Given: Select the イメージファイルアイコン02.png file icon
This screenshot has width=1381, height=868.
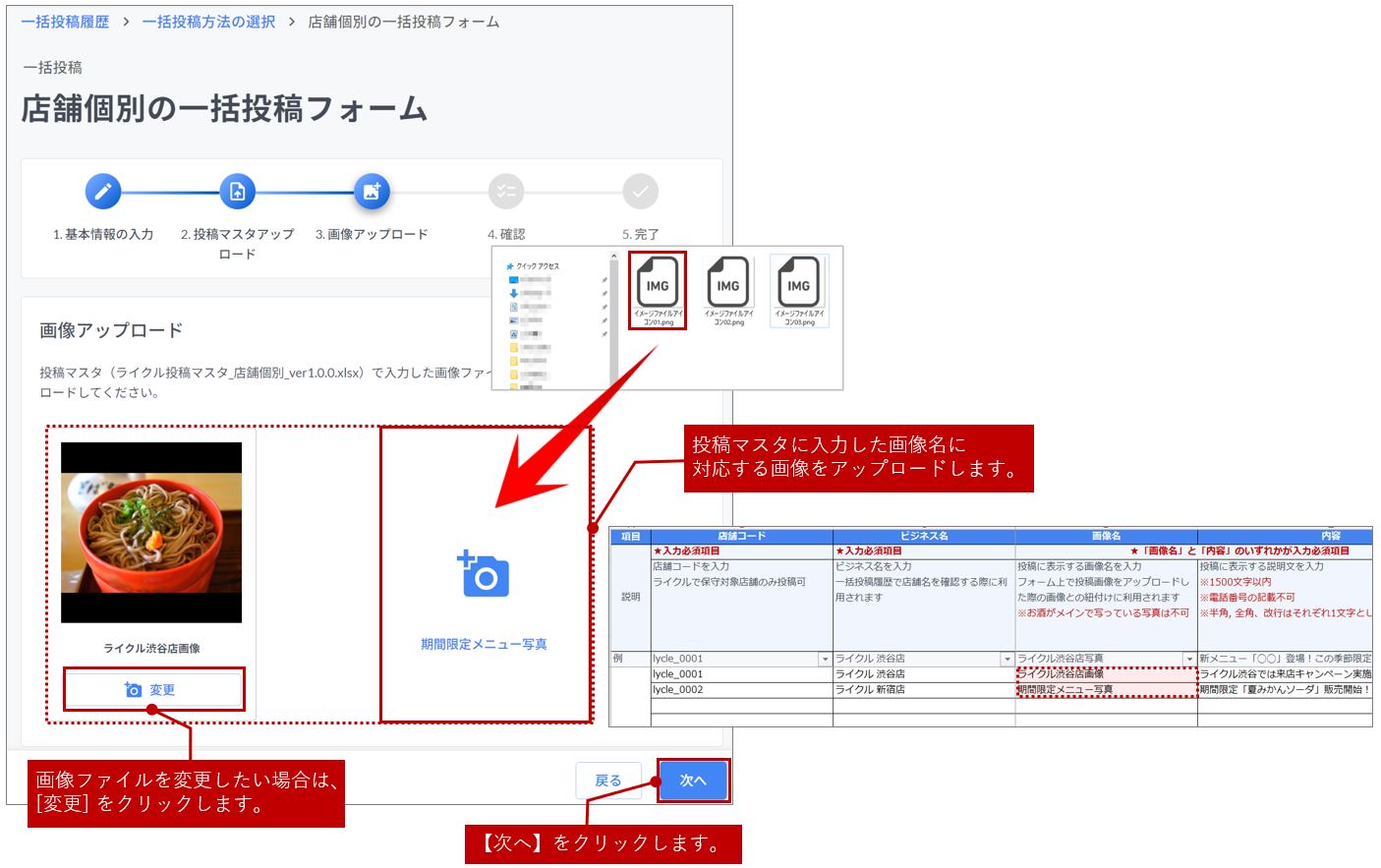Looking at the screenshot, I should (x=728, y=284).
